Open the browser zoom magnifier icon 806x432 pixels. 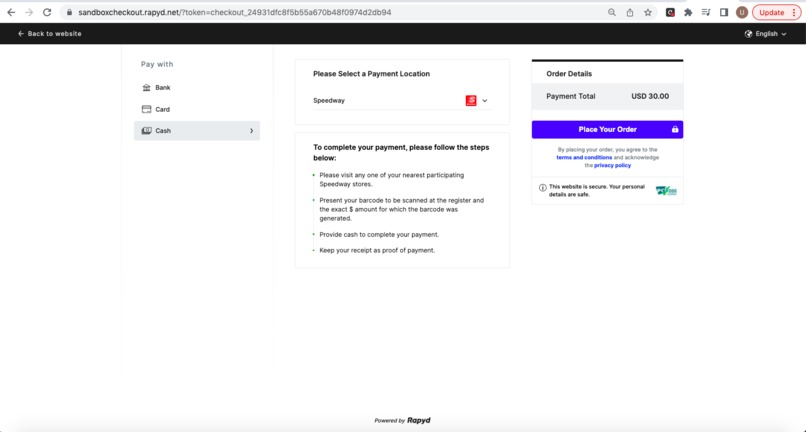(612, 12)
